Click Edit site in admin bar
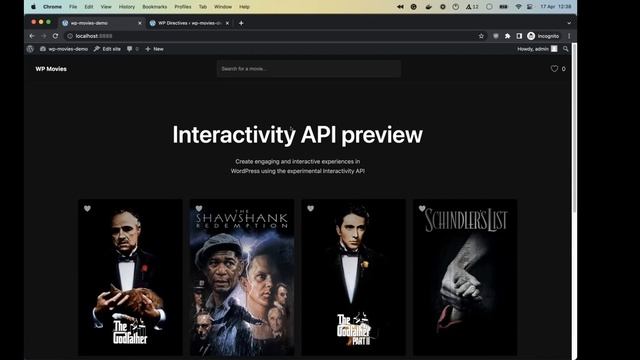The height and width of the screenshot is (360, 640). coord(107,49)
